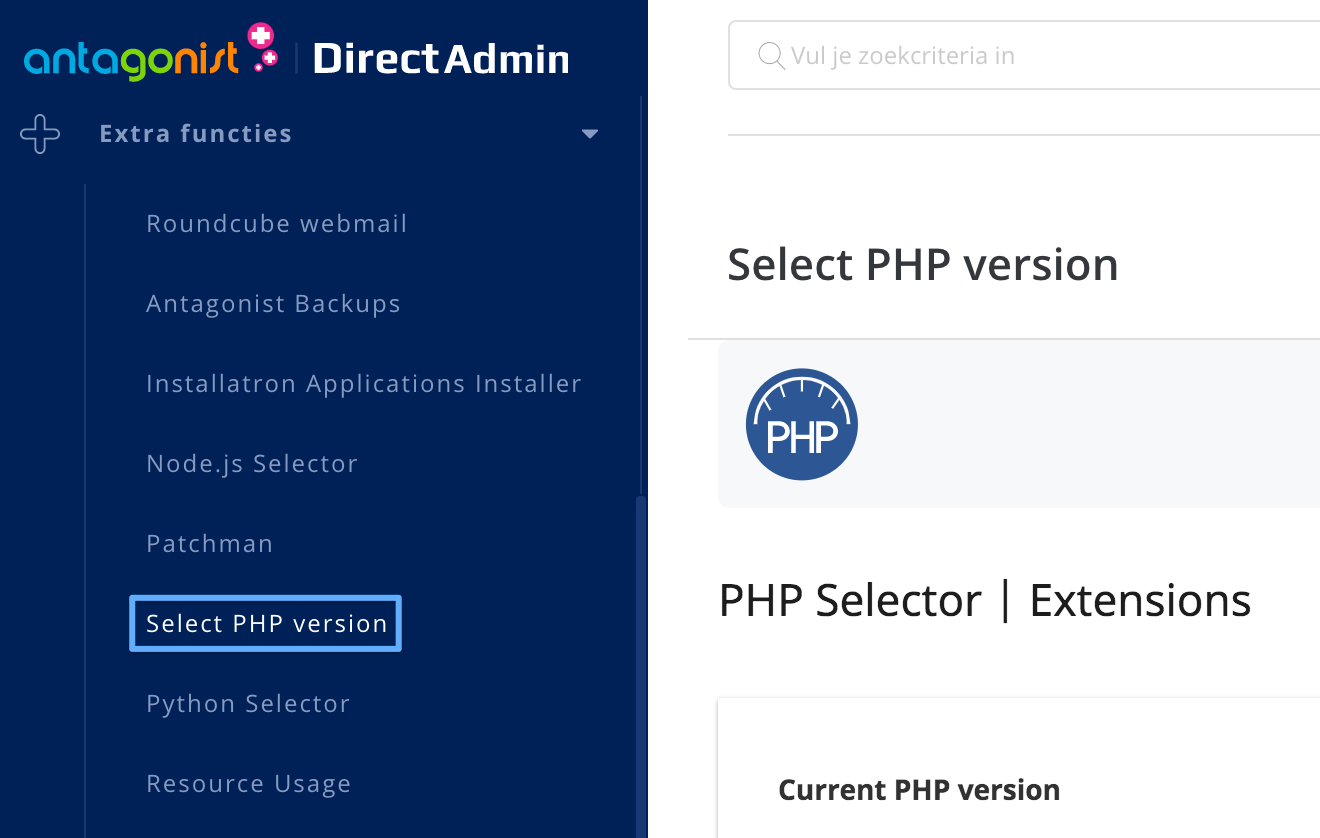This screenshot has height=838, width=1320.
Task: Open the Extra functies menu header
Action: click(x=196, y=134)
